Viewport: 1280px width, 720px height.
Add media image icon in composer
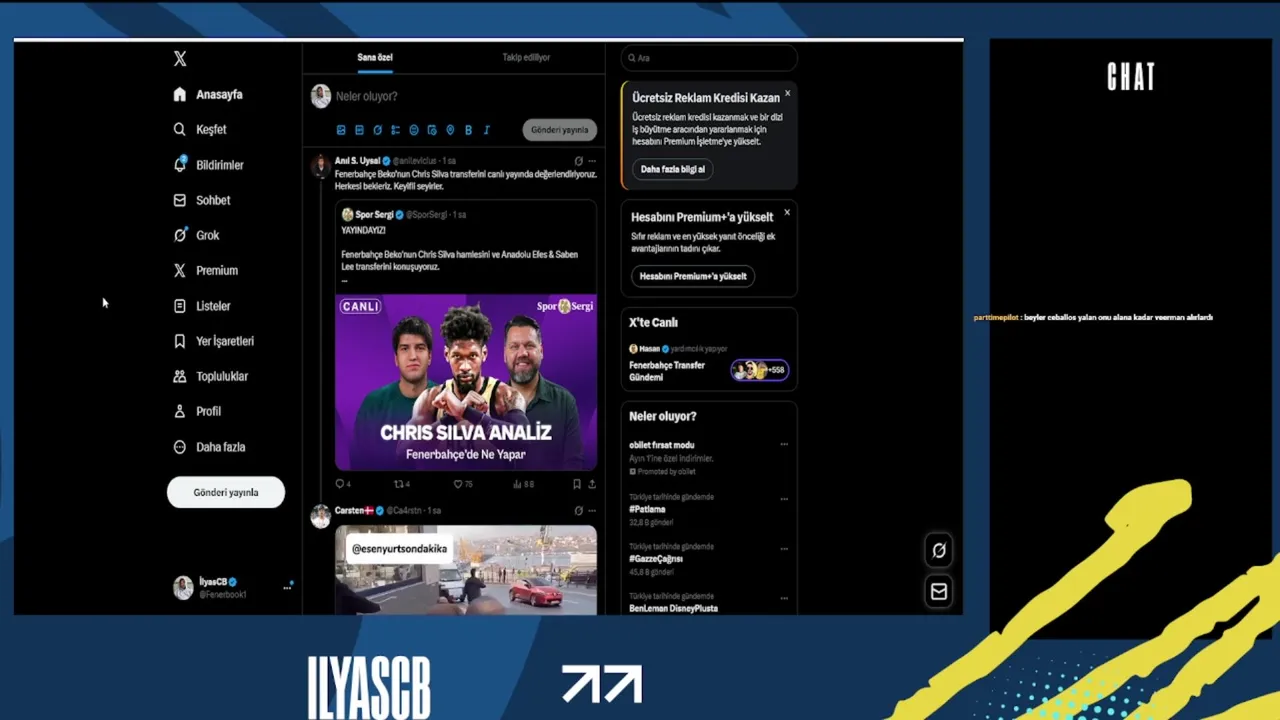click(x=341, y=130)
